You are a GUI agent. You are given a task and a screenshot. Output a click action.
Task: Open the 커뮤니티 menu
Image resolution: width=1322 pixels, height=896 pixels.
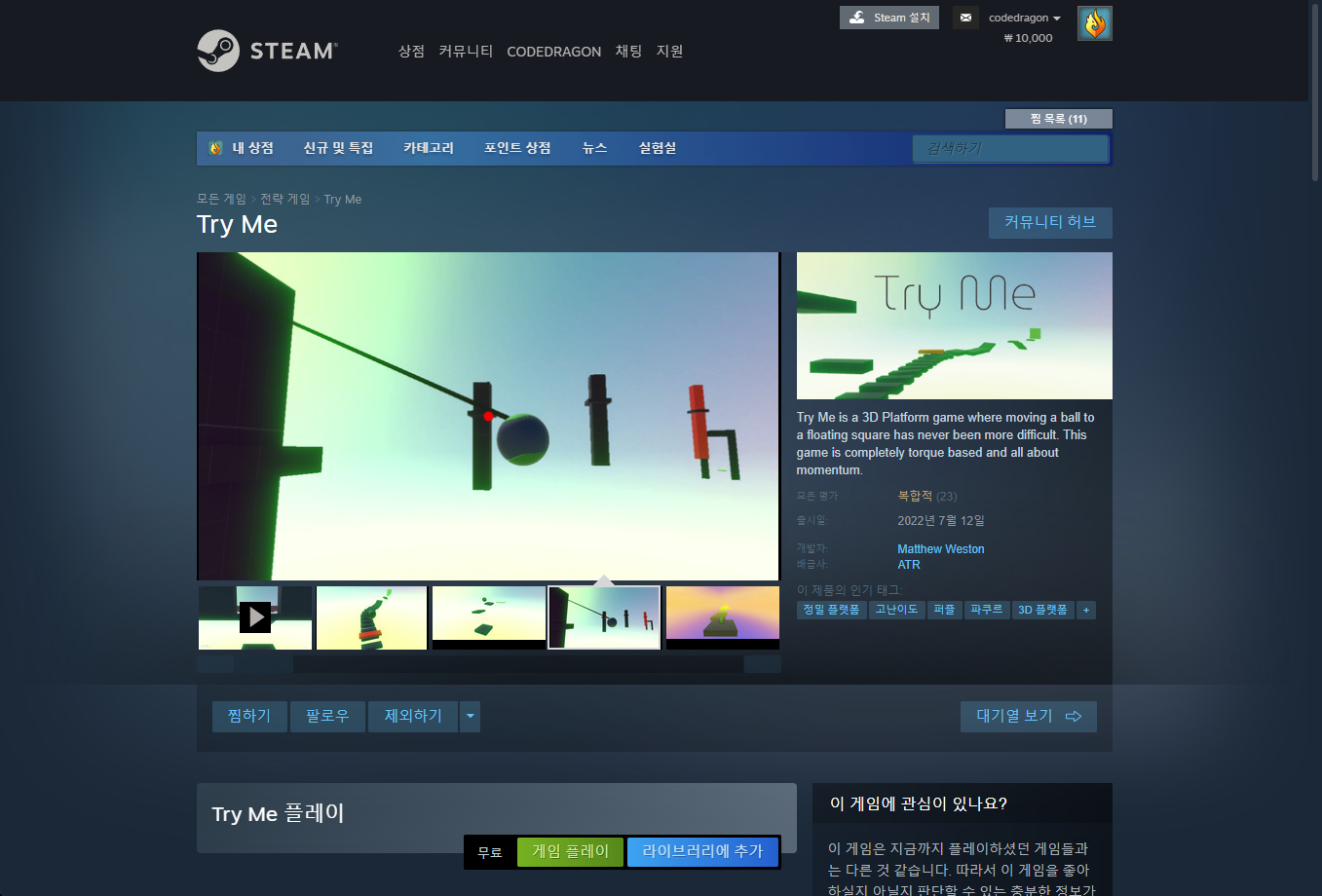[466, 51]
